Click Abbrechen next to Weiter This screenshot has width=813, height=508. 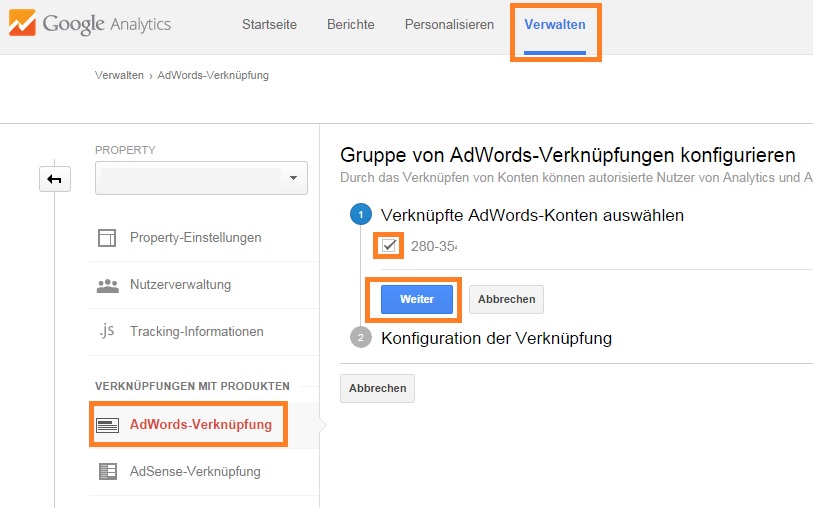click(x=507, y=299)
